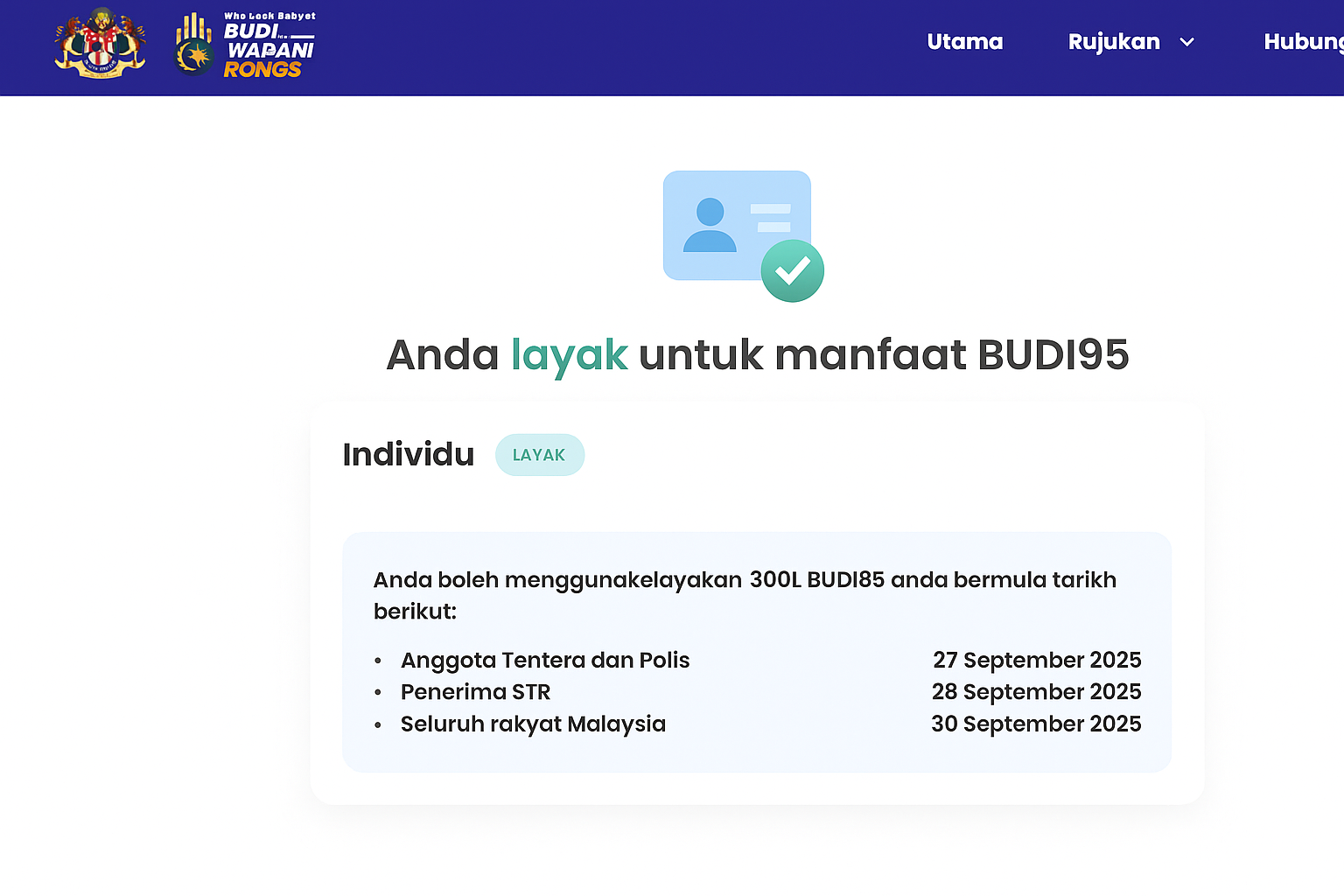Open the Rujukan menu

pos(1113,42)
